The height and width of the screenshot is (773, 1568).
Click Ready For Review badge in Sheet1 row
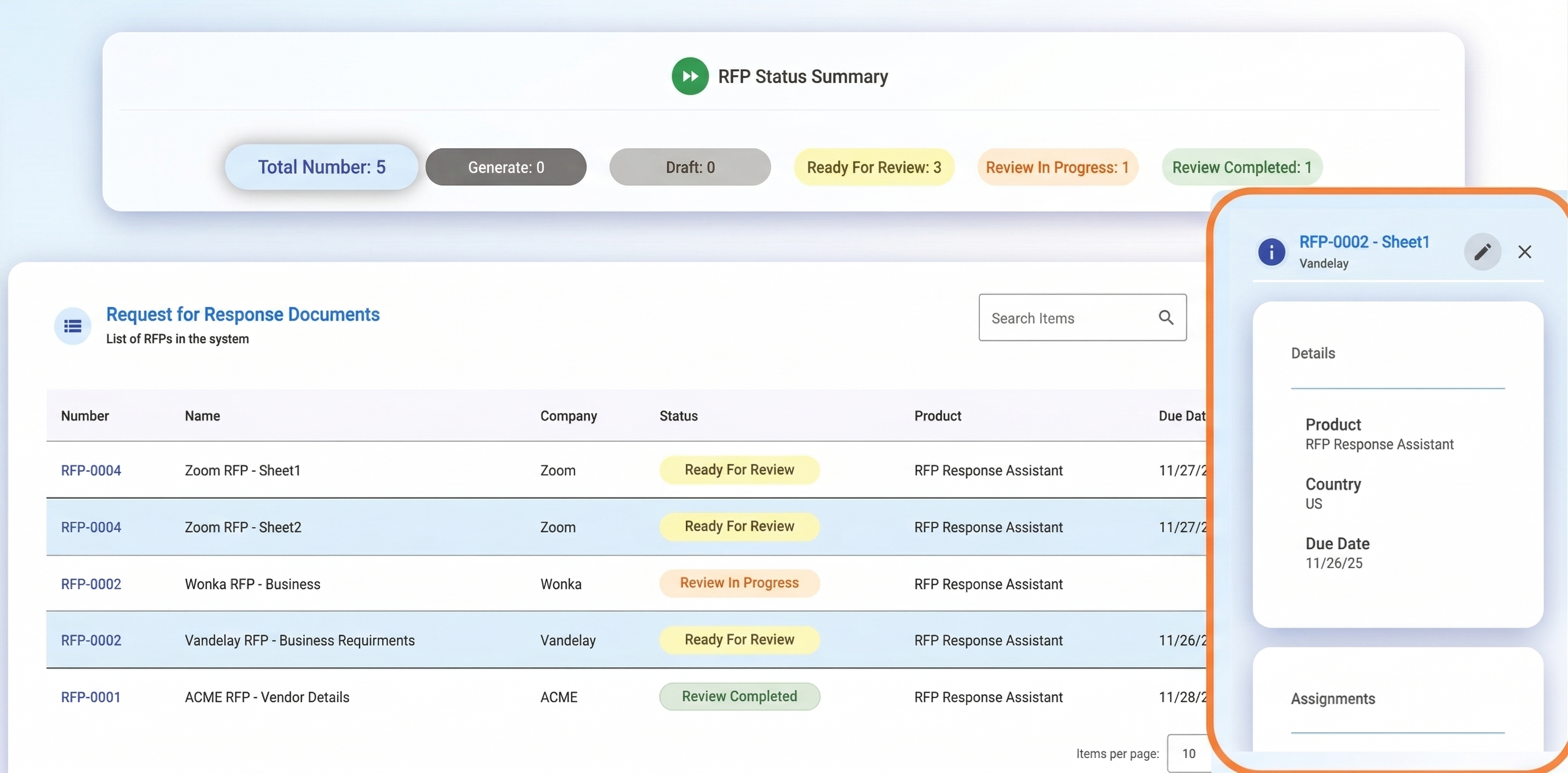point(739,470)
